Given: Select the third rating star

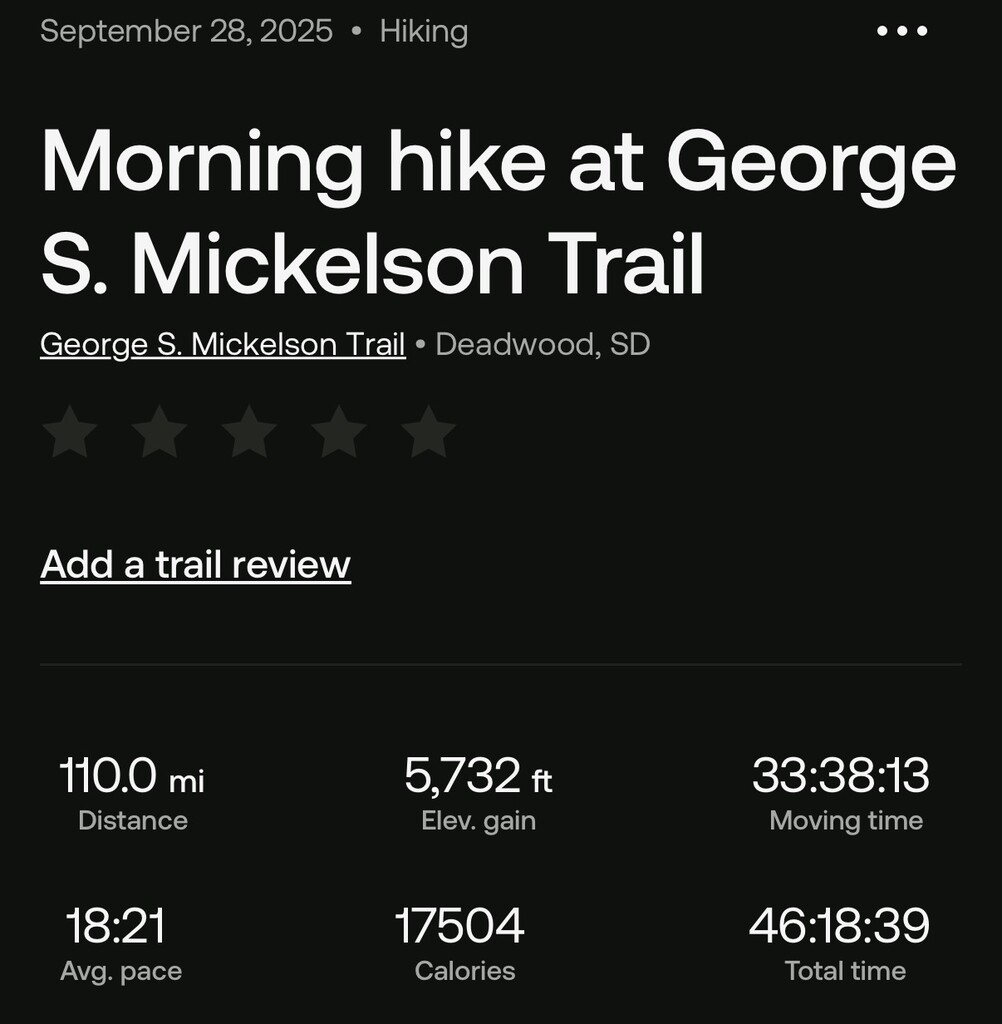Looking at the screenshot, I should (x=249, y=432).
